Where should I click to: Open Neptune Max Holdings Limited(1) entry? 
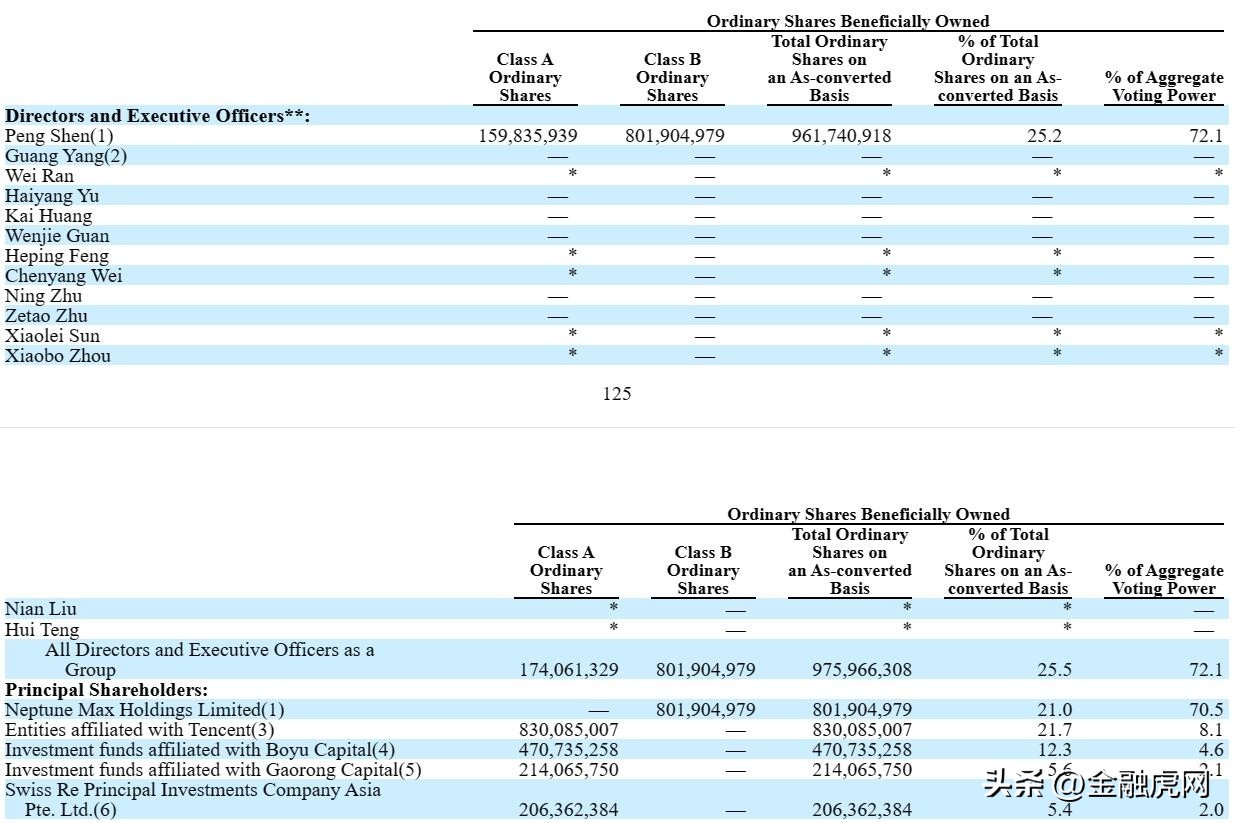(x=145, y=710)
